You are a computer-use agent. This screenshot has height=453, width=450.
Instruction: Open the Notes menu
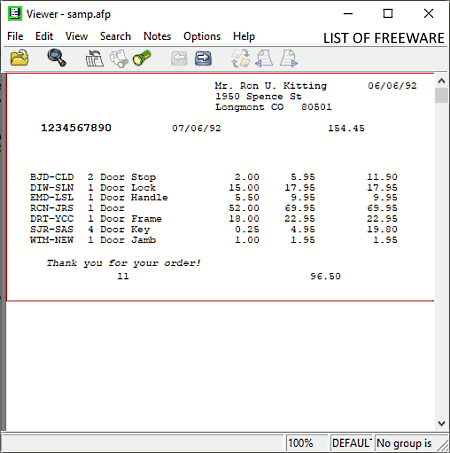point(157,36)
